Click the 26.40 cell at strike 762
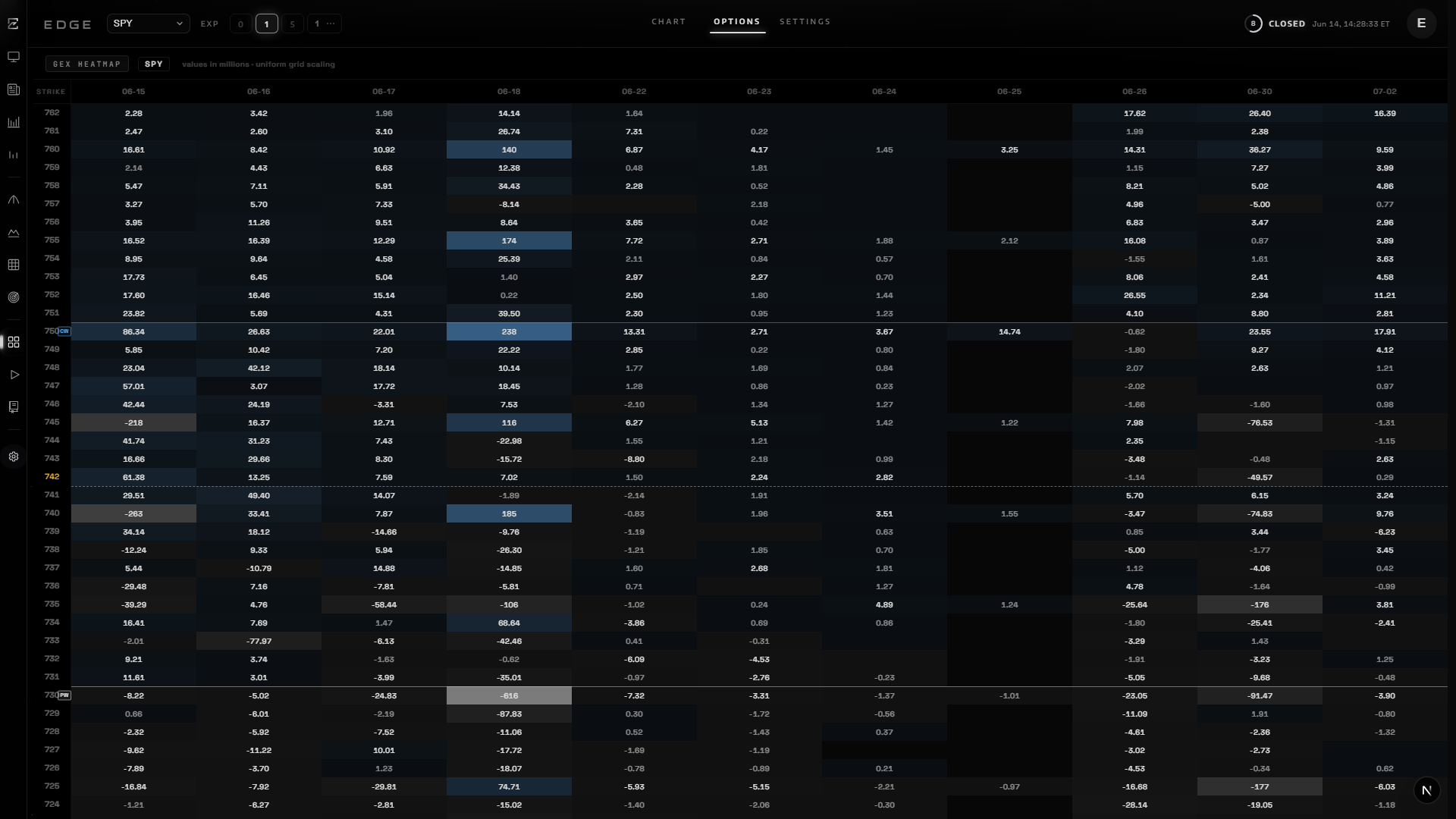 [x=1260, y=113]
